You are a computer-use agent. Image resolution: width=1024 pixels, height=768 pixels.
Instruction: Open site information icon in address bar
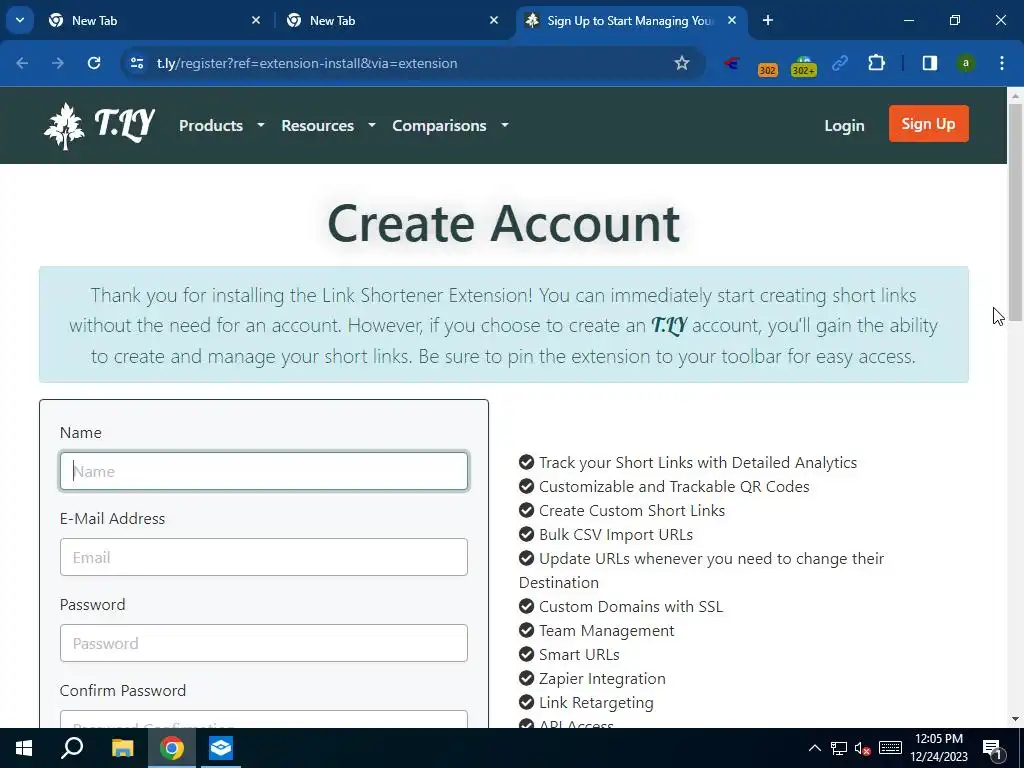137,63
